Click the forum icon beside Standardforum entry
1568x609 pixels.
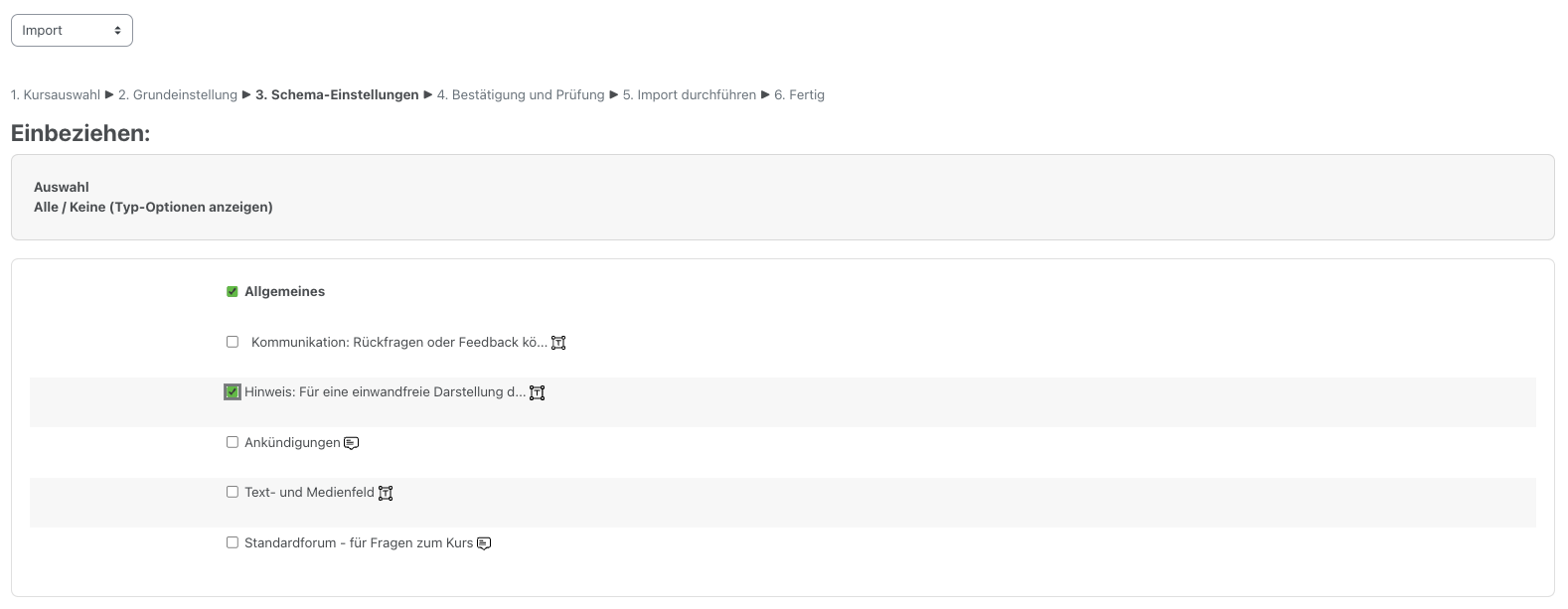coord(484,543)
